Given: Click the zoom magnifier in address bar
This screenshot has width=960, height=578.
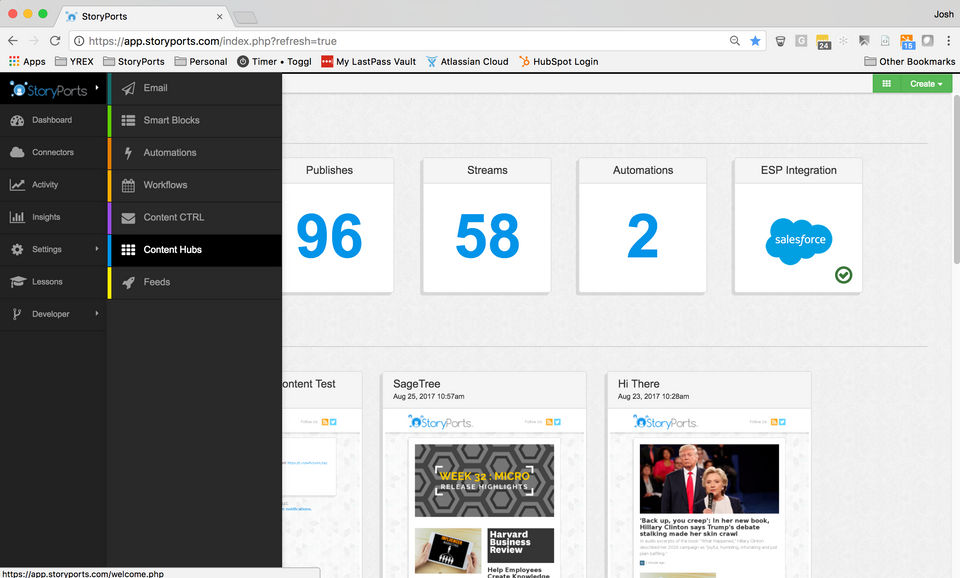Looking at the screenshot, I should (x=735, y=41).
